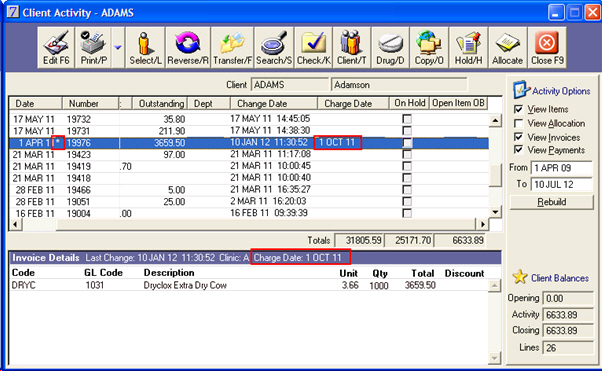The height and width of the screenshot is (371, 602).
Task: Click the Edit F6 toolbar icon
Action: click(x=56, y=48)
